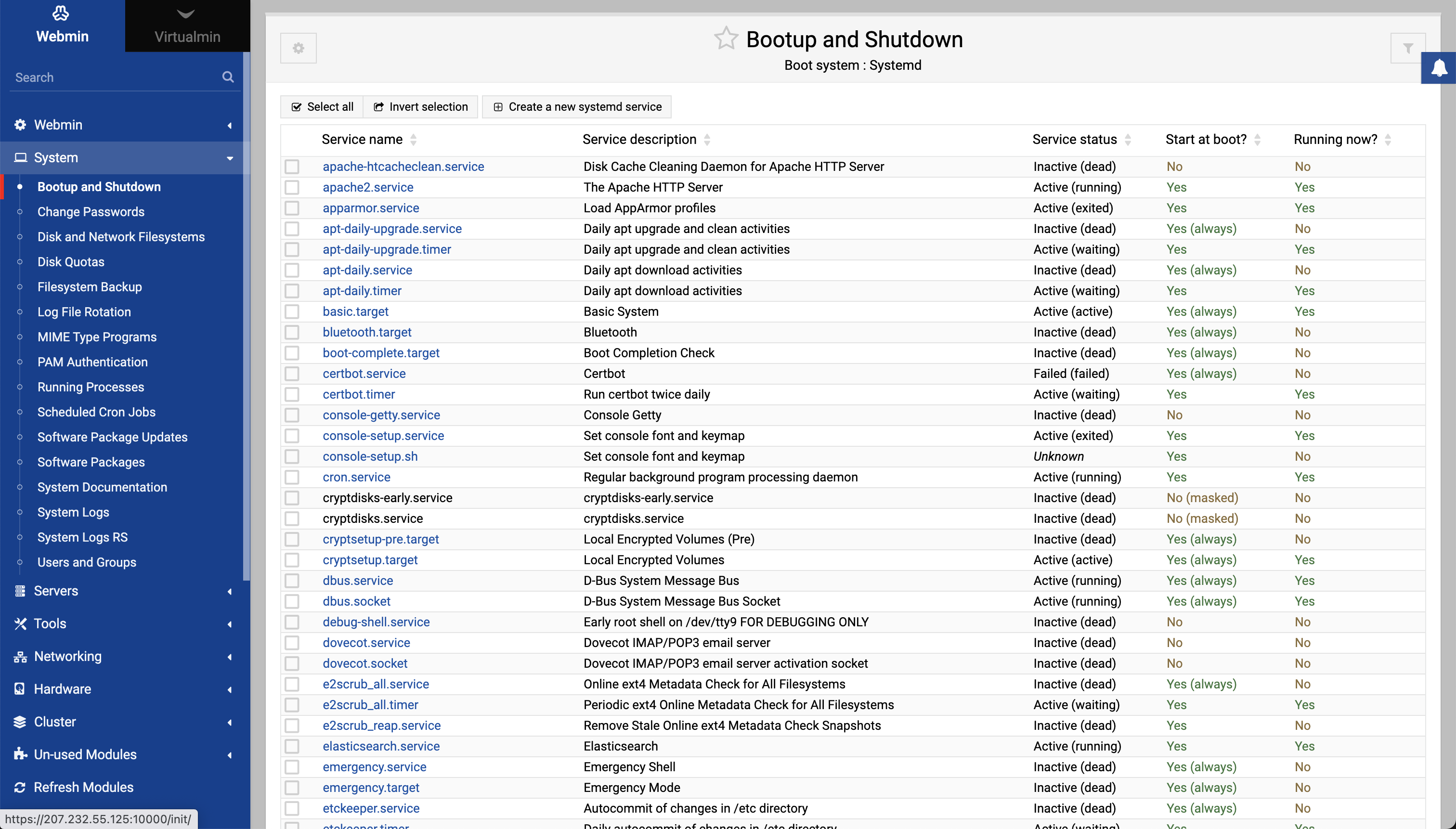The width and height of the screenshot is (1456, 829).
Task: Click Create a new systemd service
Action: (x=577, y=107)
